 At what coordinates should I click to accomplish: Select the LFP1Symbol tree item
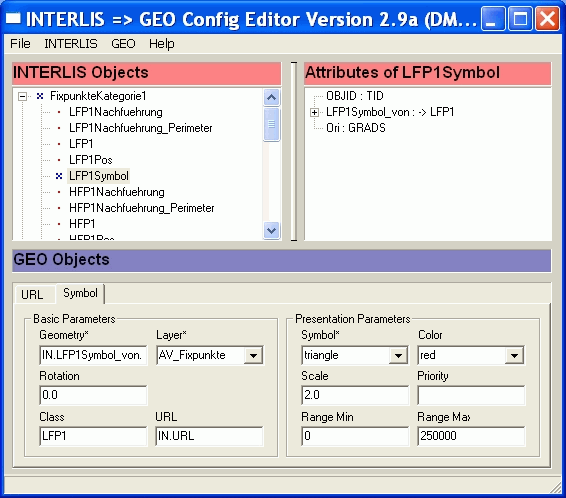(x=99, y=176)
